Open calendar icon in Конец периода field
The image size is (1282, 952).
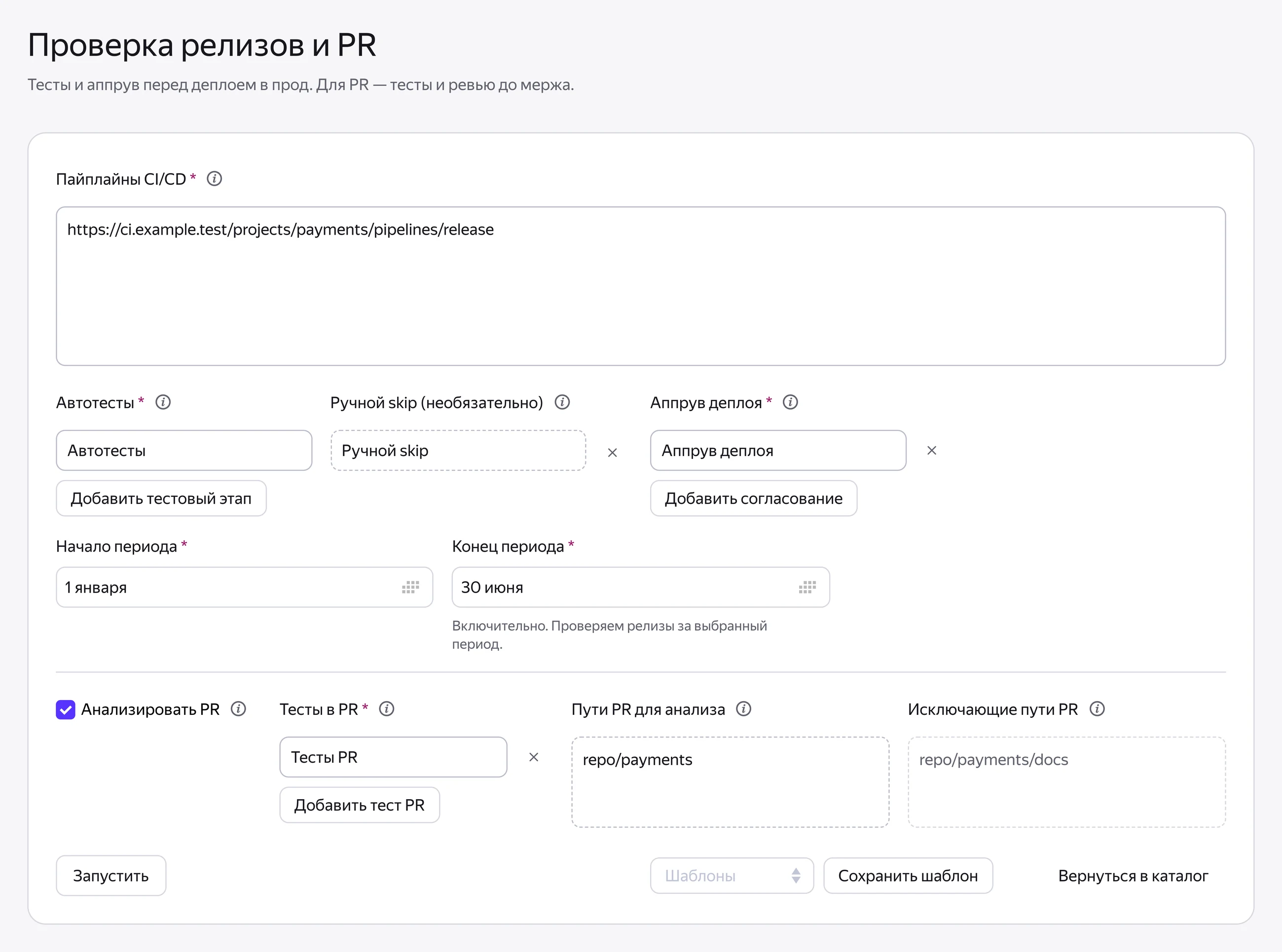807,587
